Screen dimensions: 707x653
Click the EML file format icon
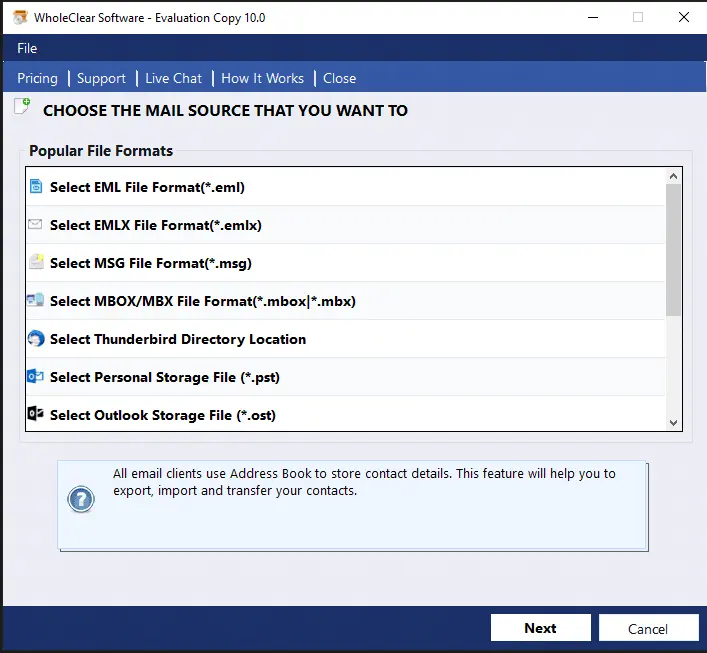36,186
